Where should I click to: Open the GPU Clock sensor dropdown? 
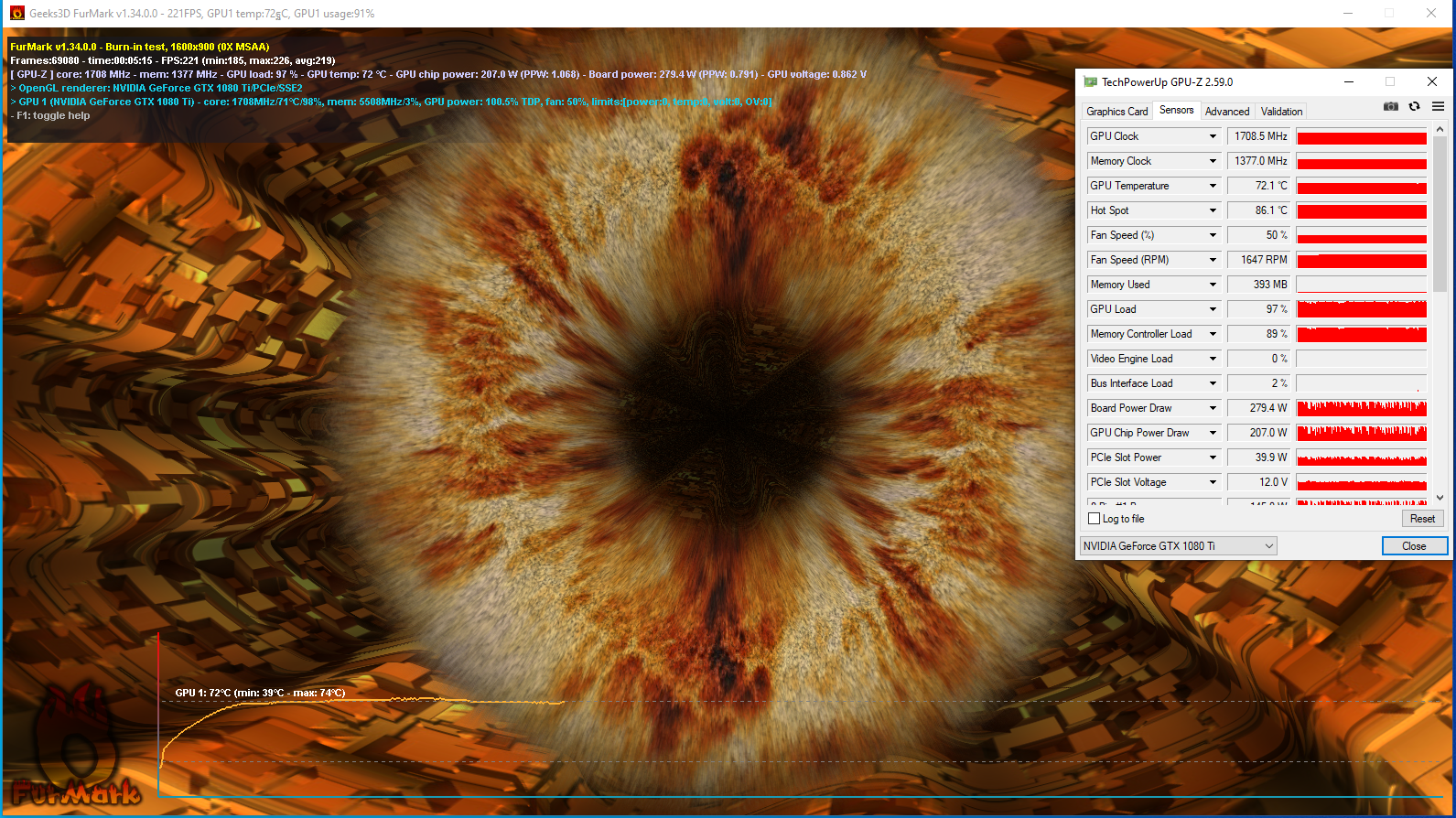pyautogui.click(x=1213, y=136)
